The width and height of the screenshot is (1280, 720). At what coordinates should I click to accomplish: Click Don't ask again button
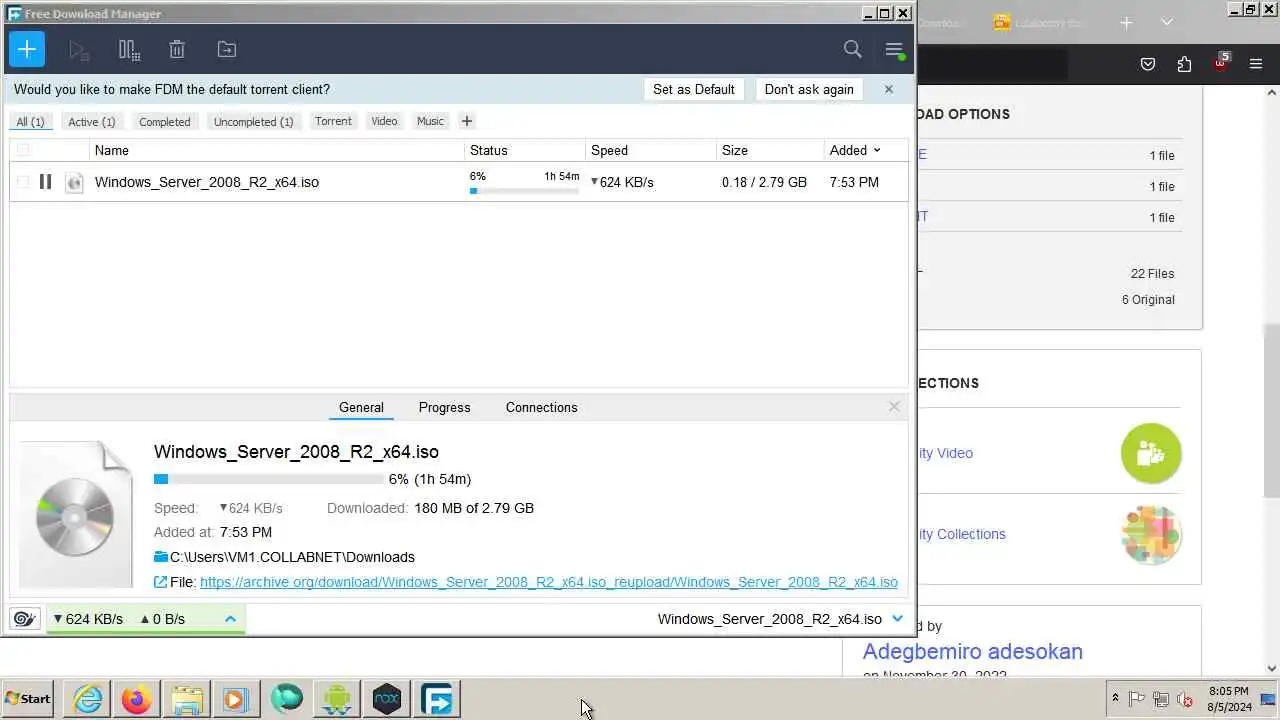809,89
